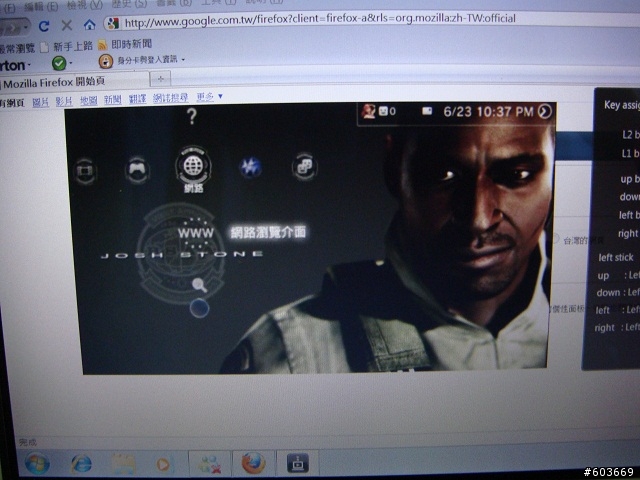Open the 檢視 (V) menu
This screenshot has height=480, width=640.
click(x=84, y=5)
